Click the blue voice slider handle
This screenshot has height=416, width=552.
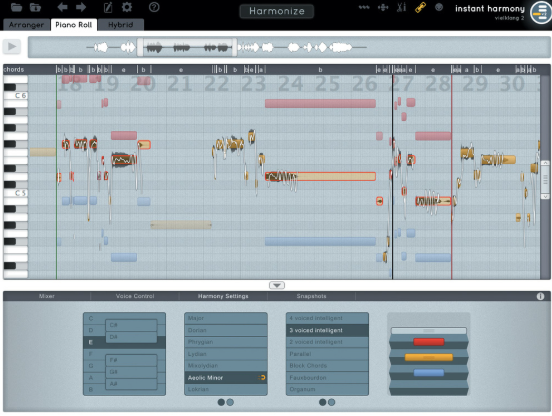[x=428, y=373]
